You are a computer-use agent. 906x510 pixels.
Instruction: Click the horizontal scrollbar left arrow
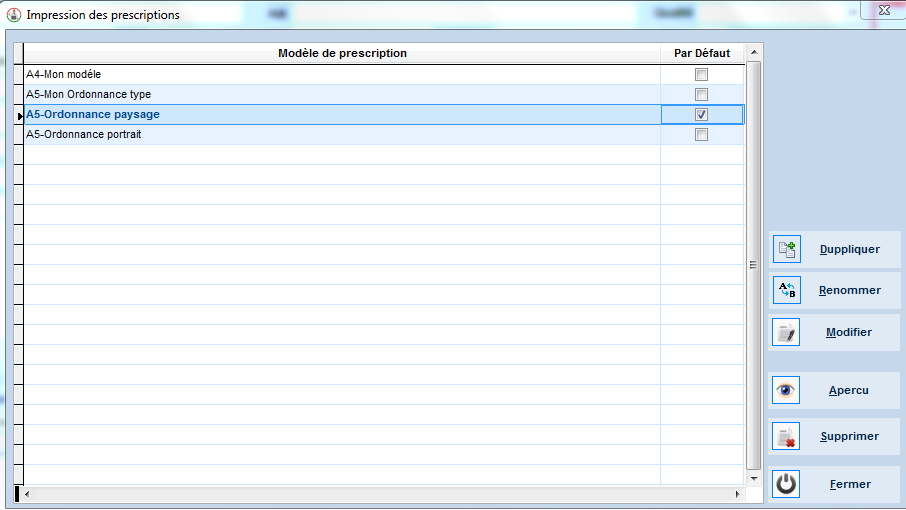(27, 494)
